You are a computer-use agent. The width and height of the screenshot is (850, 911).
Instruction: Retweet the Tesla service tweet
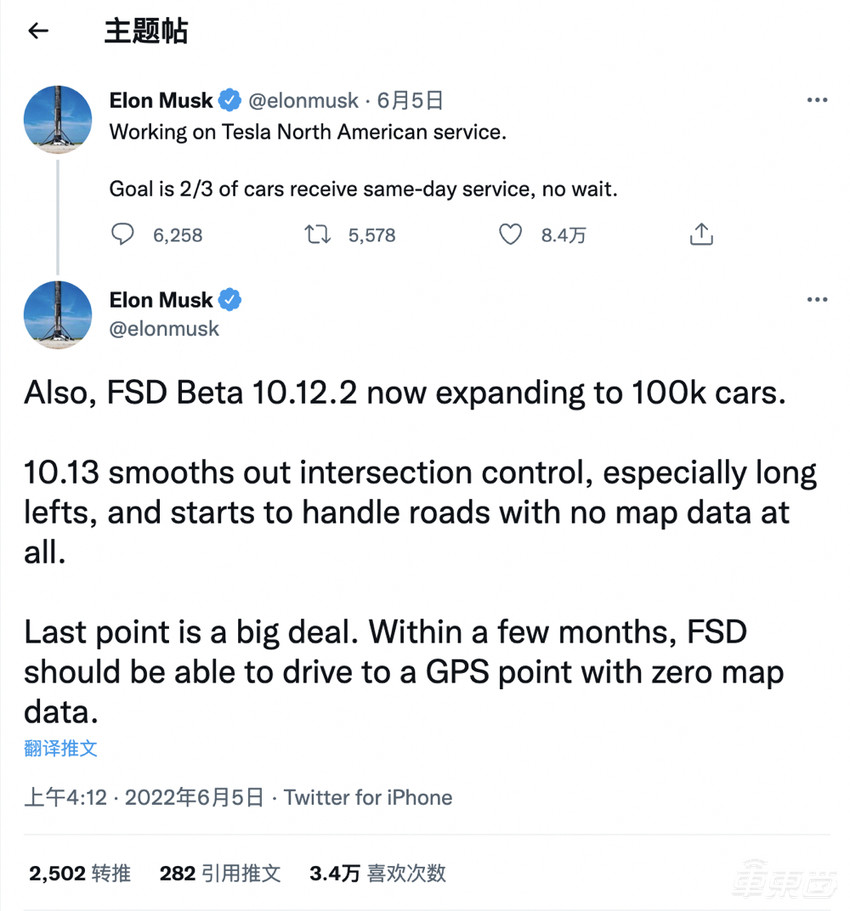pos(316,234)
